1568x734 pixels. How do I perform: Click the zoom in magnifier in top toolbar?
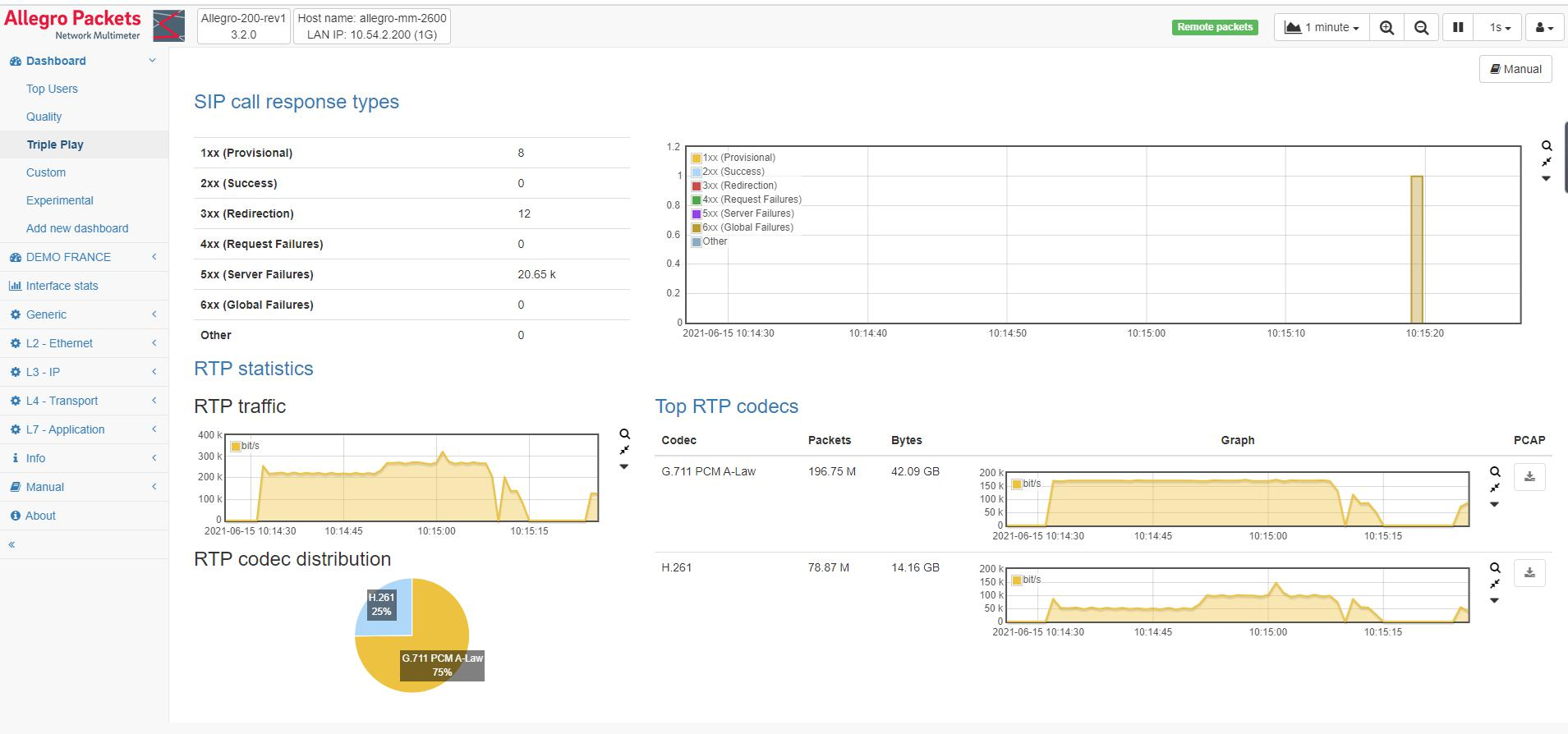pyautogui.click(x=1386, y=27)
